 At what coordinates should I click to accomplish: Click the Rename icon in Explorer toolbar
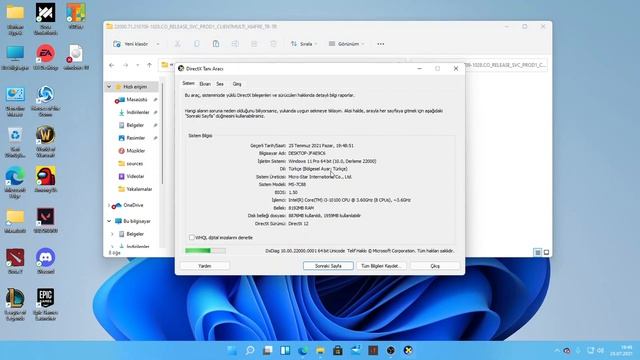click(x=235, y=44)
